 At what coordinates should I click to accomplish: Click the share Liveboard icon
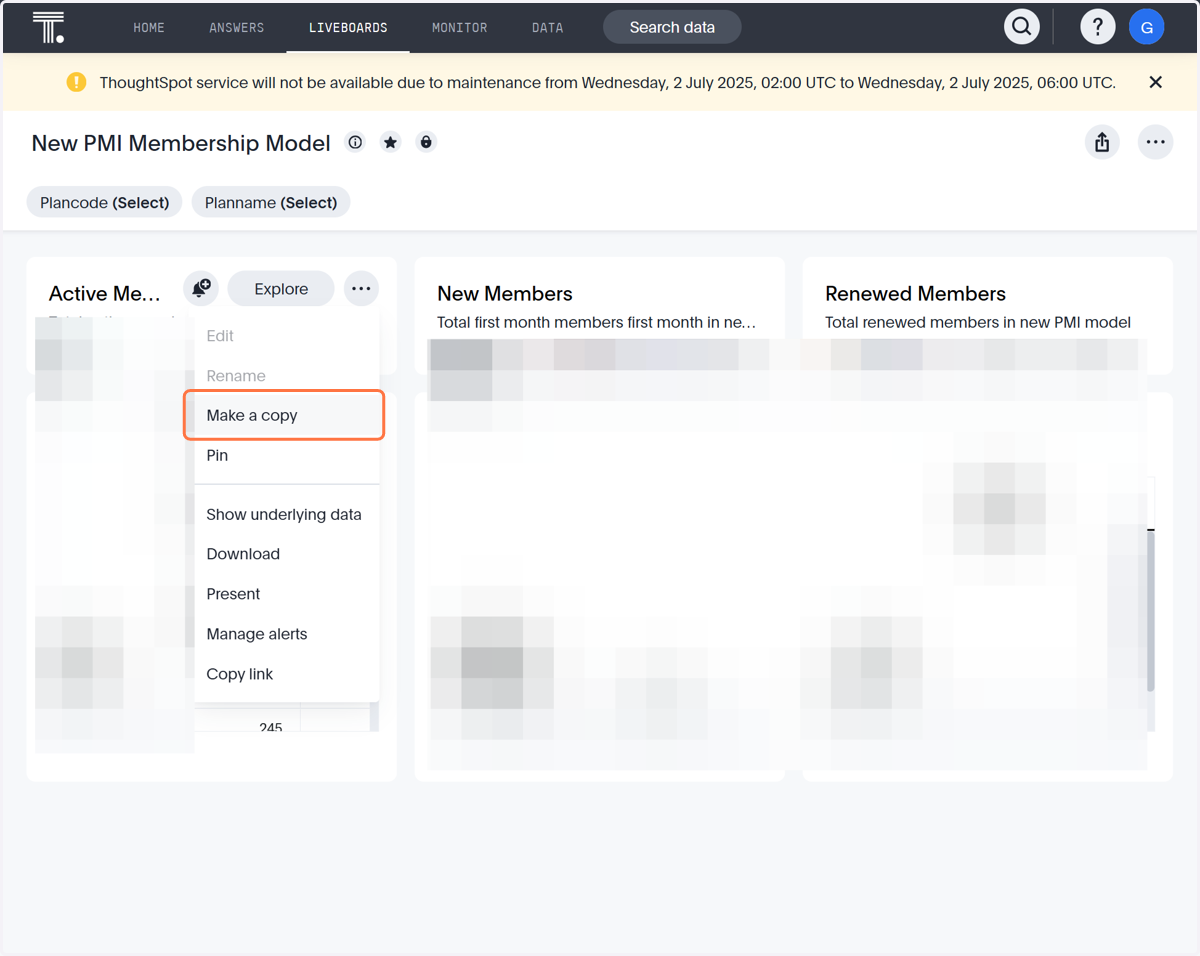pyautogui.click(x=1102, y=142)
